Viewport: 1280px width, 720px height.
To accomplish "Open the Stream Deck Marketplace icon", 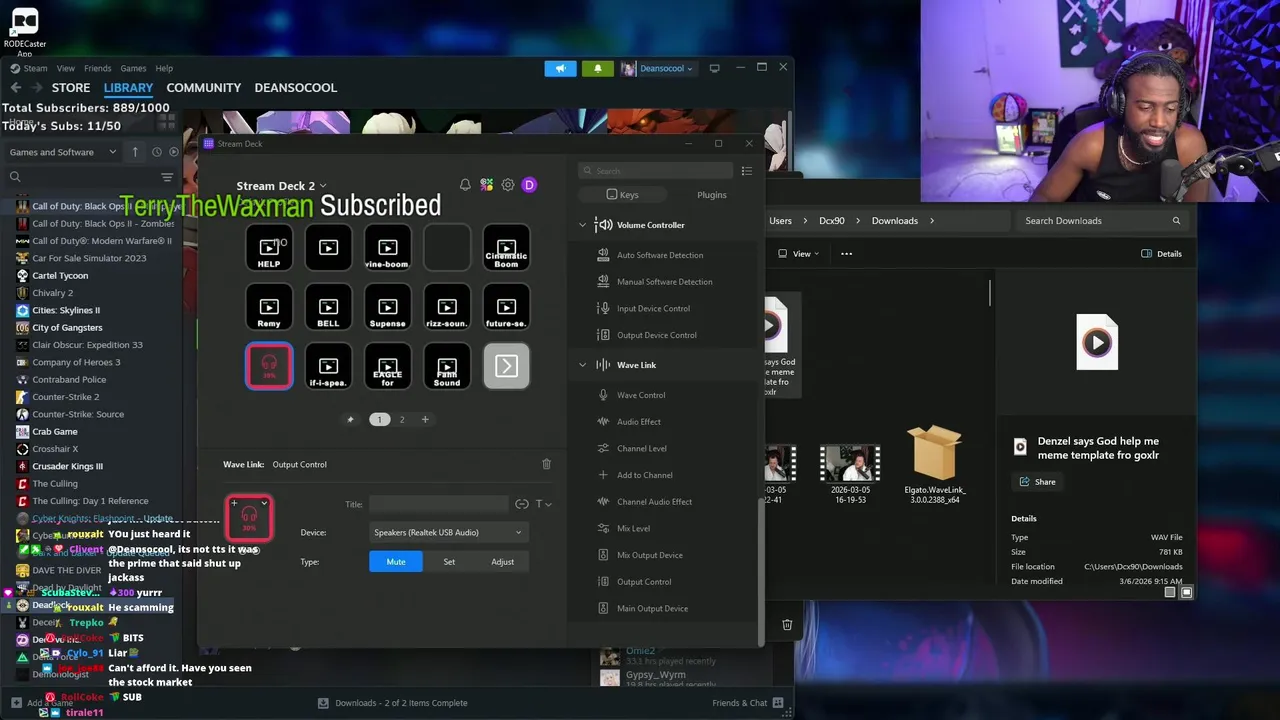I will [x=486, y=185].
